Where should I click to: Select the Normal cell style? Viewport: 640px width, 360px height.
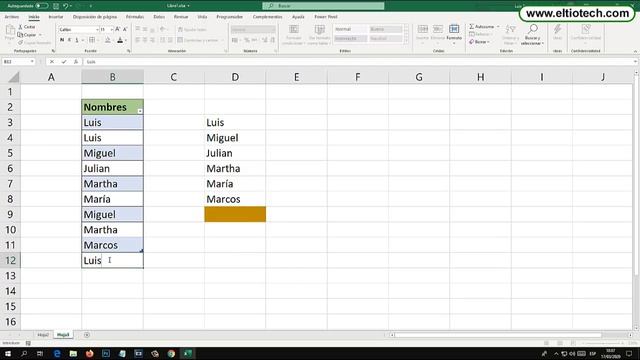coord(350,29)
